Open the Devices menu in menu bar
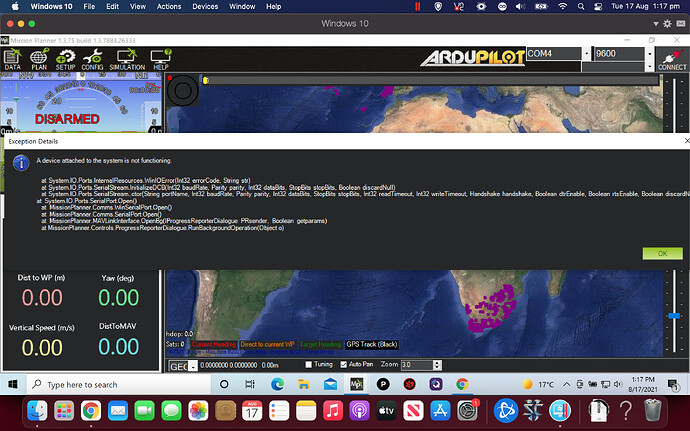This screenshot has height=431, width=690. click(x=205, y=6)
